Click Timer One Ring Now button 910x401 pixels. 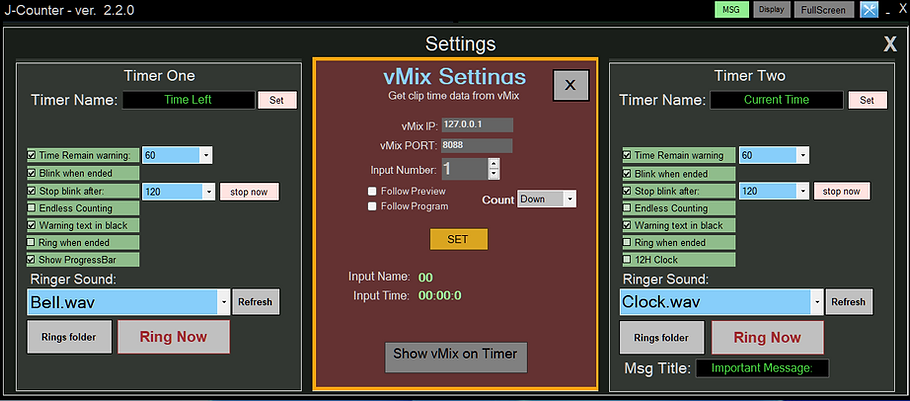coord(174,337)
